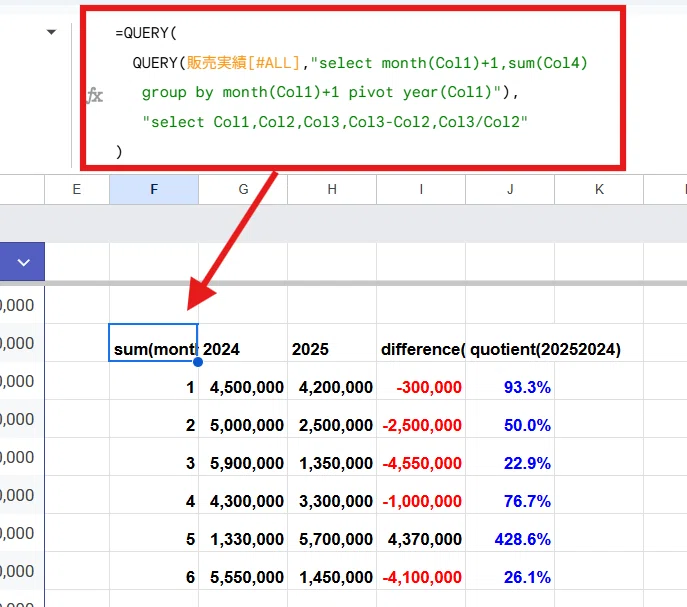Select the month 4 cell
This screenshot has height=607, width=687.
pos(154,495)
